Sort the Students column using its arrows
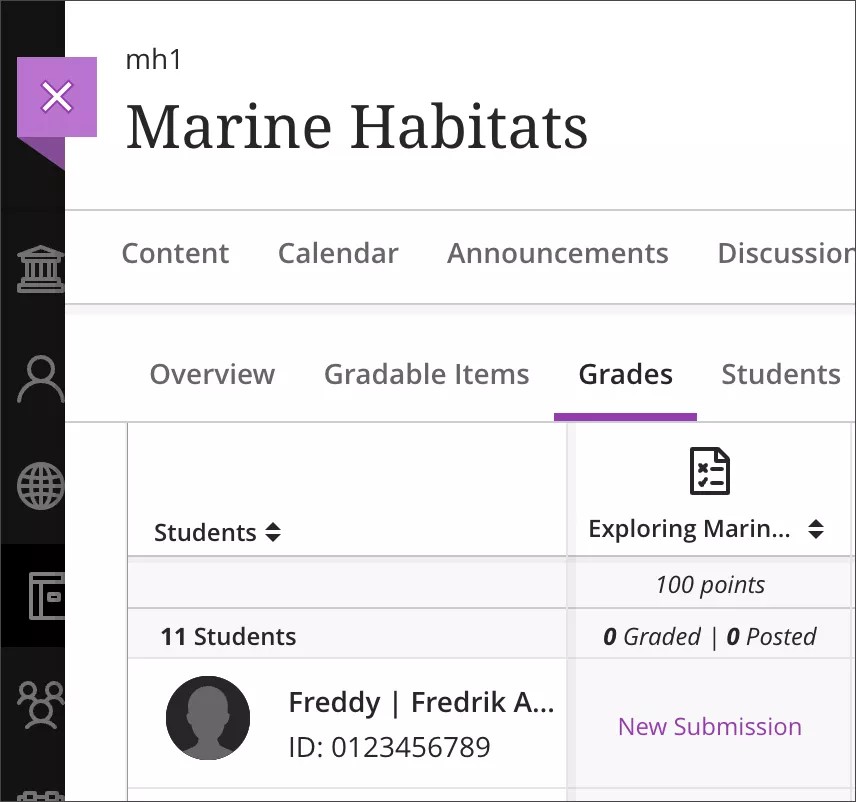The height and width of the screenshot is (802, 856). click(x=273, y=532)
